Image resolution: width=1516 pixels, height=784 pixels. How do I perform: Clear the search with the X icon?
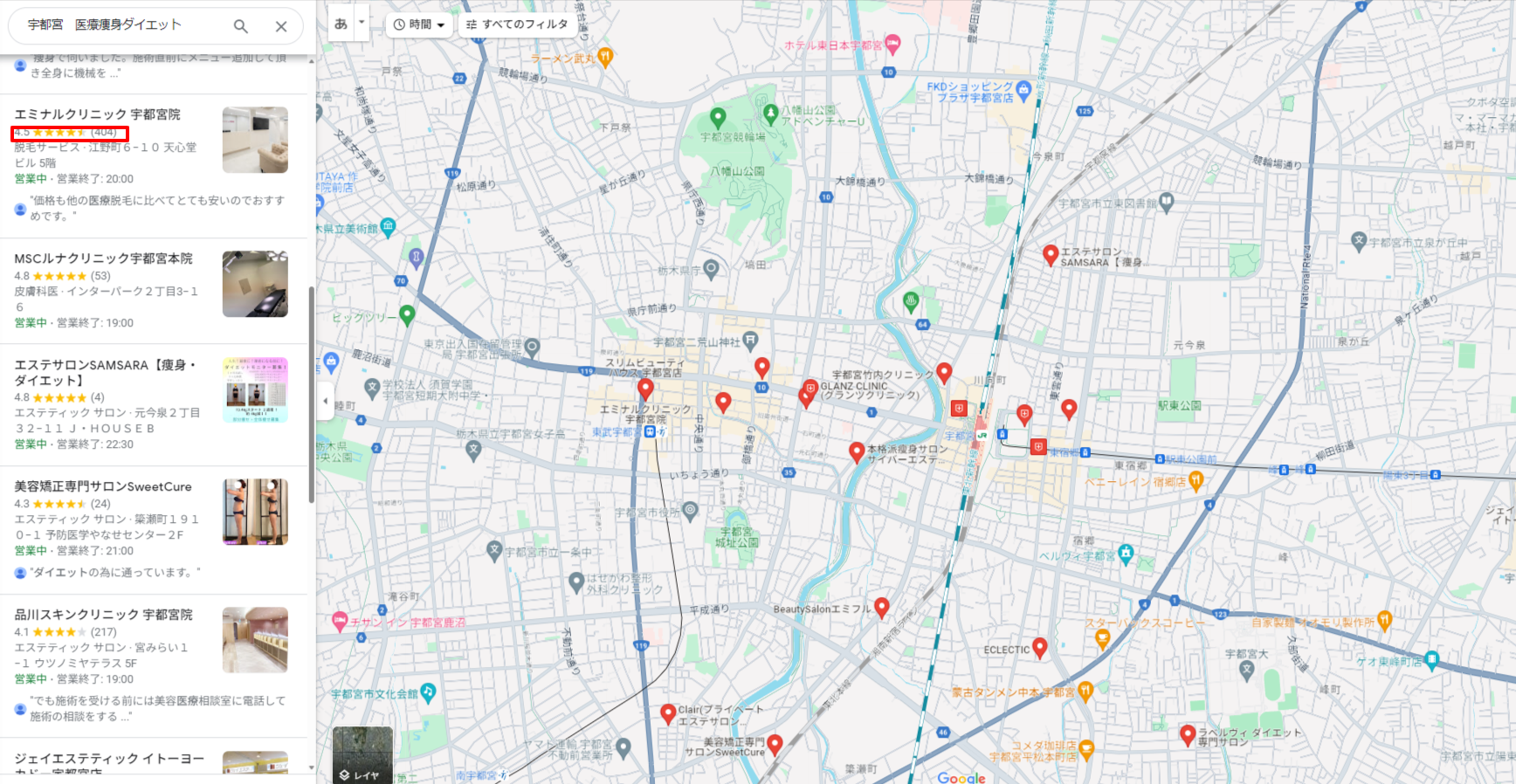(x=281, y=26)
